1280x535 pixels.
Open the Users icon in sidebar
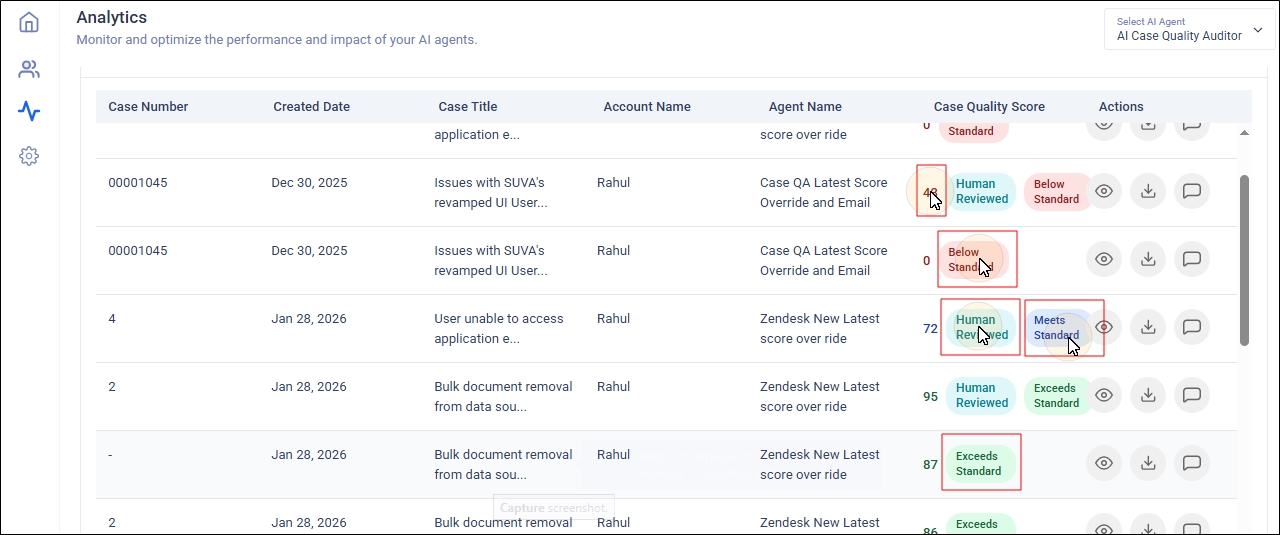[x=29, y=69]
